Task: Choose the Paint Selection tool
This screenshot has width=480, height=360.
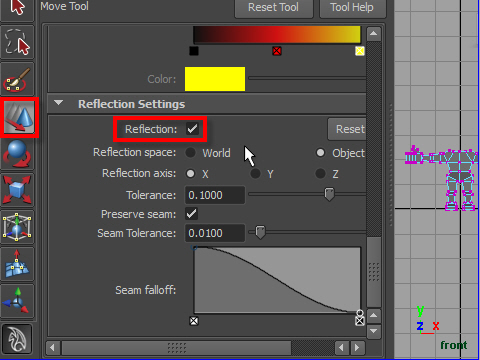Action: coord(17,79)
